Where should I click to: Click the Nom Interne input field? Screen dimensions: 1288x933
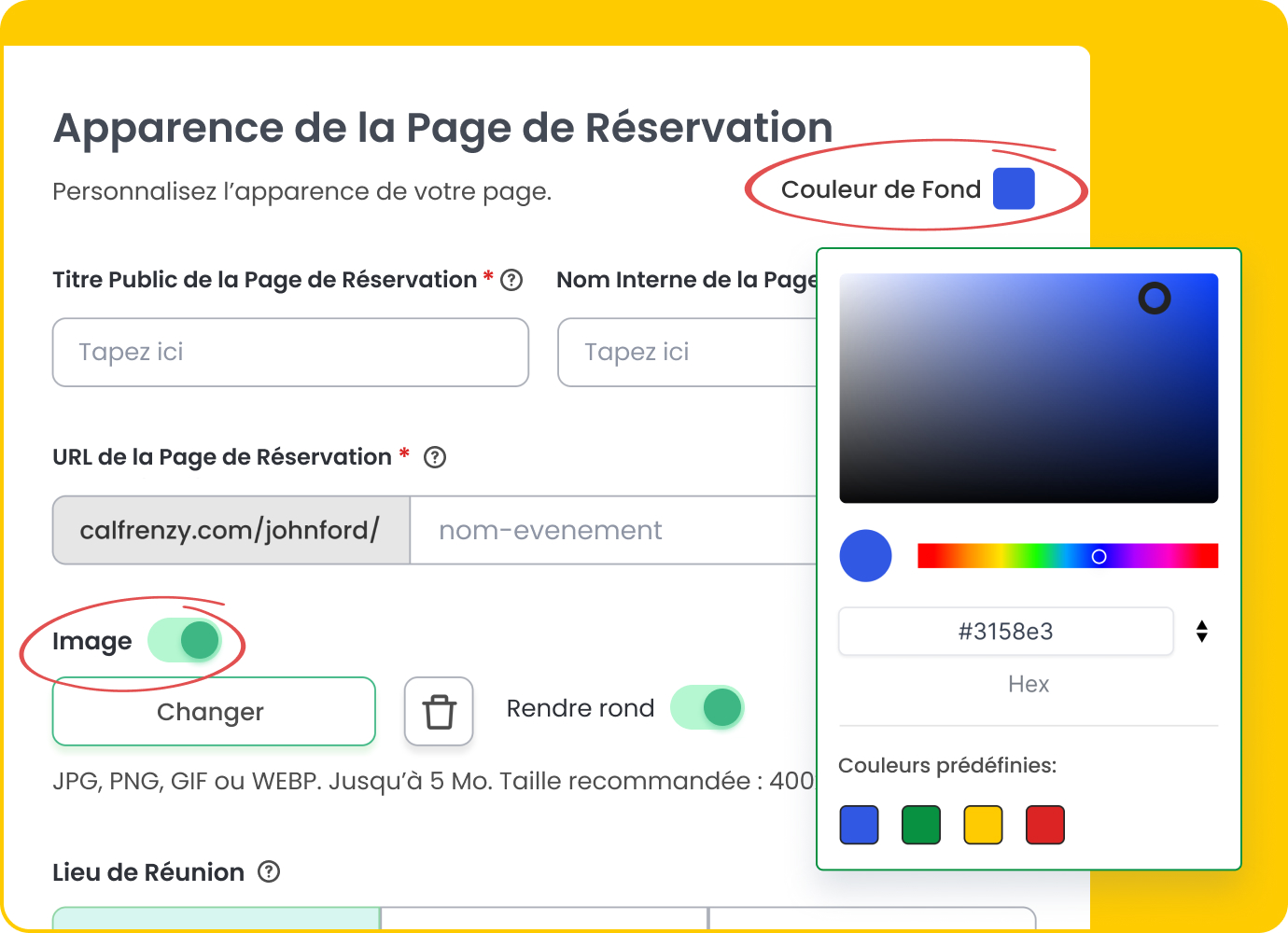[687, 353]
